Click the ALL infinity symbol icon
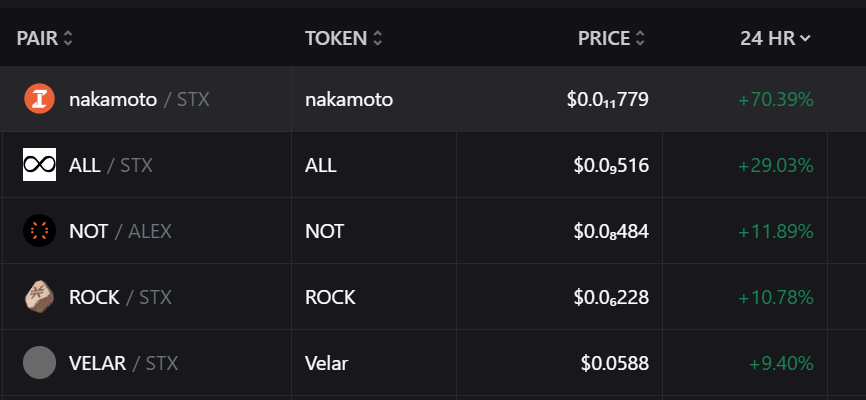Image resolution: width=866 pixels, height=400 pixels. coord(39,165)
